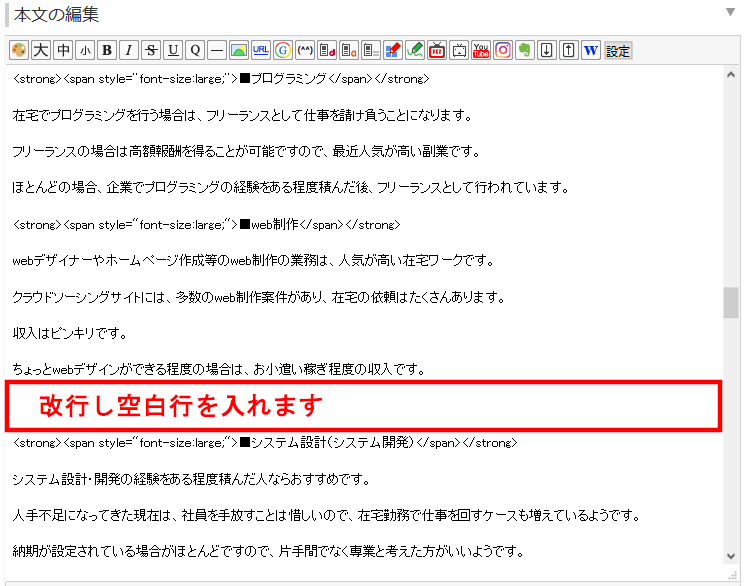The height and width of the screenshot is (586, 745).
Task: Click the line '人手不足になってきた現在は'
Action: point(326,515)
